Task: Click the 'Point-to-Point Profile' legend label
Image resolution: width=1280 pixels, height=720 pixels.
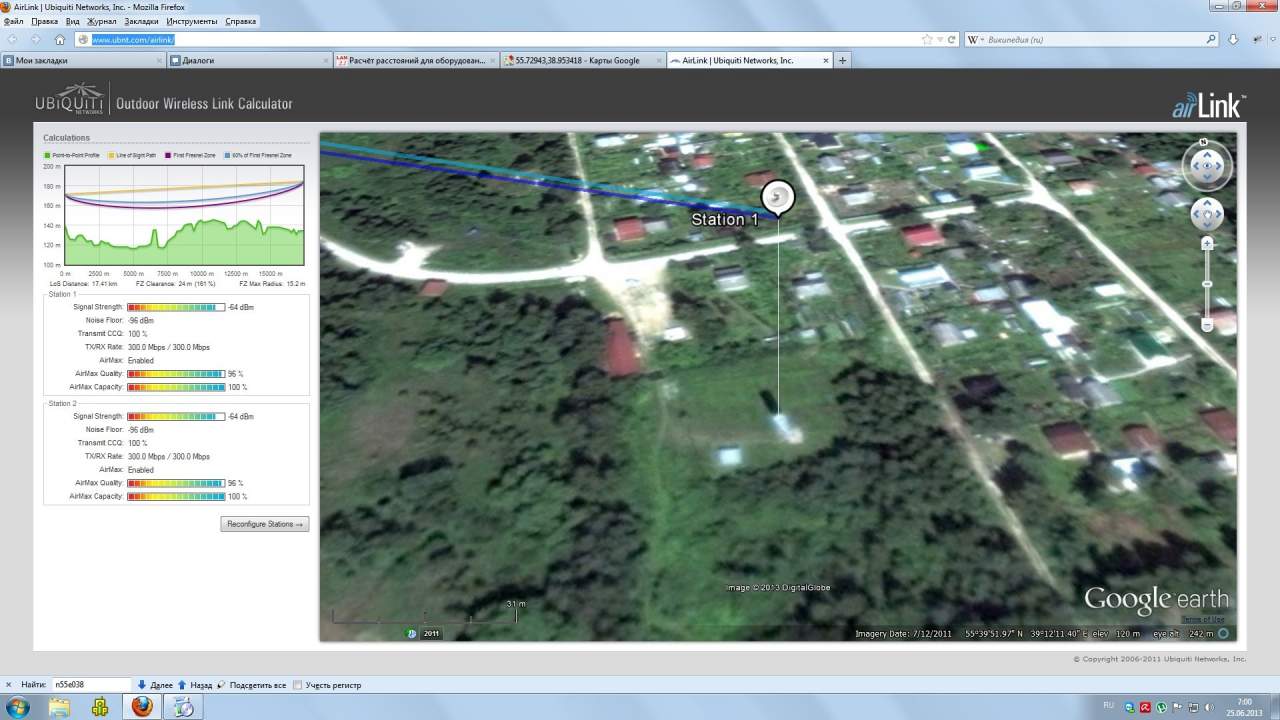Action: point(77,156)
